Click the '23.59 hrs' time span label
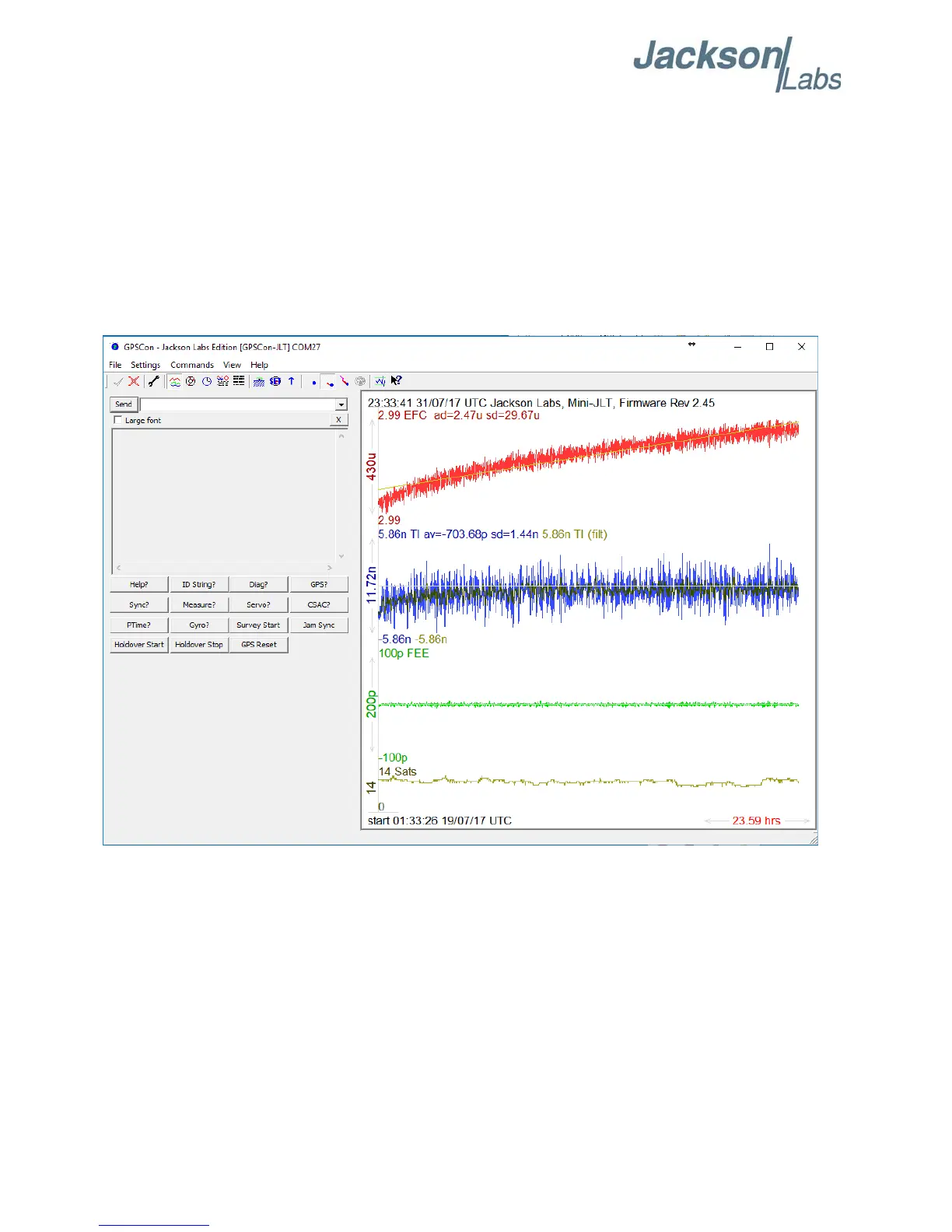Screen dimensions: 952x1232 (x=756, y=821)
